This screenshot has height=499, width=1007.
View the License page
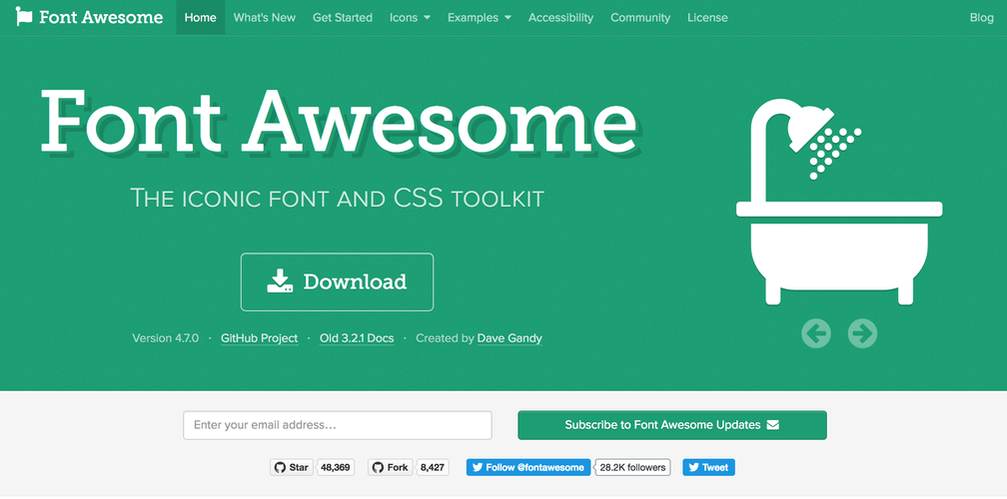pos(708,17)
